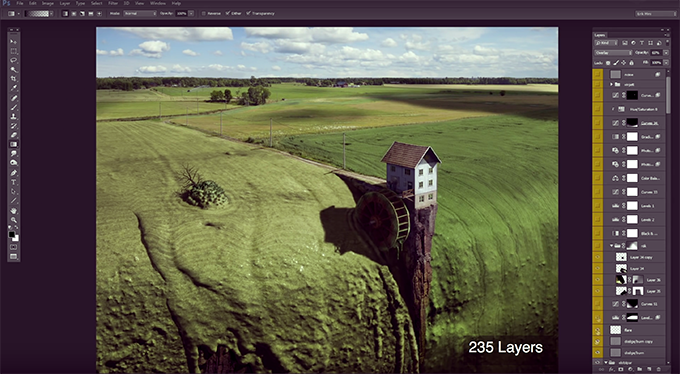This screenshot has width=680, height=374.
Task: Expand the collapsed group folder in Layers
Action: click(x=611, y=84)
